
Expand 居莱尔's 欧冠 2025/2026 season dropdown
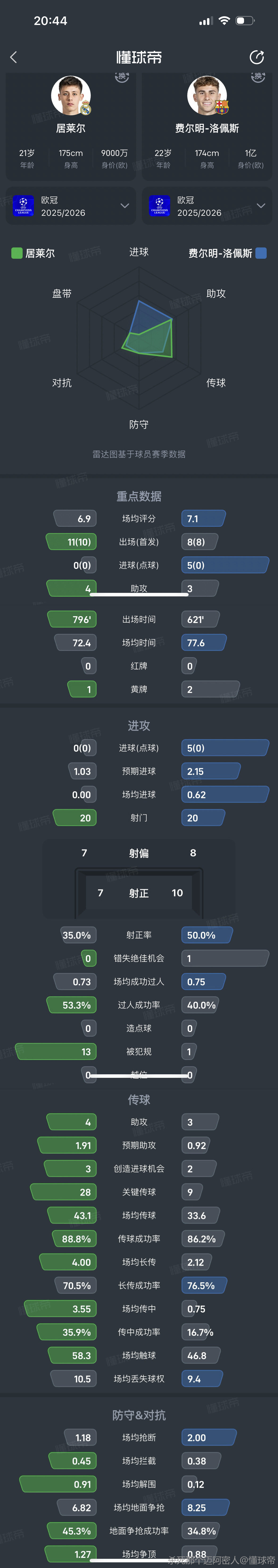click(124, 206)
